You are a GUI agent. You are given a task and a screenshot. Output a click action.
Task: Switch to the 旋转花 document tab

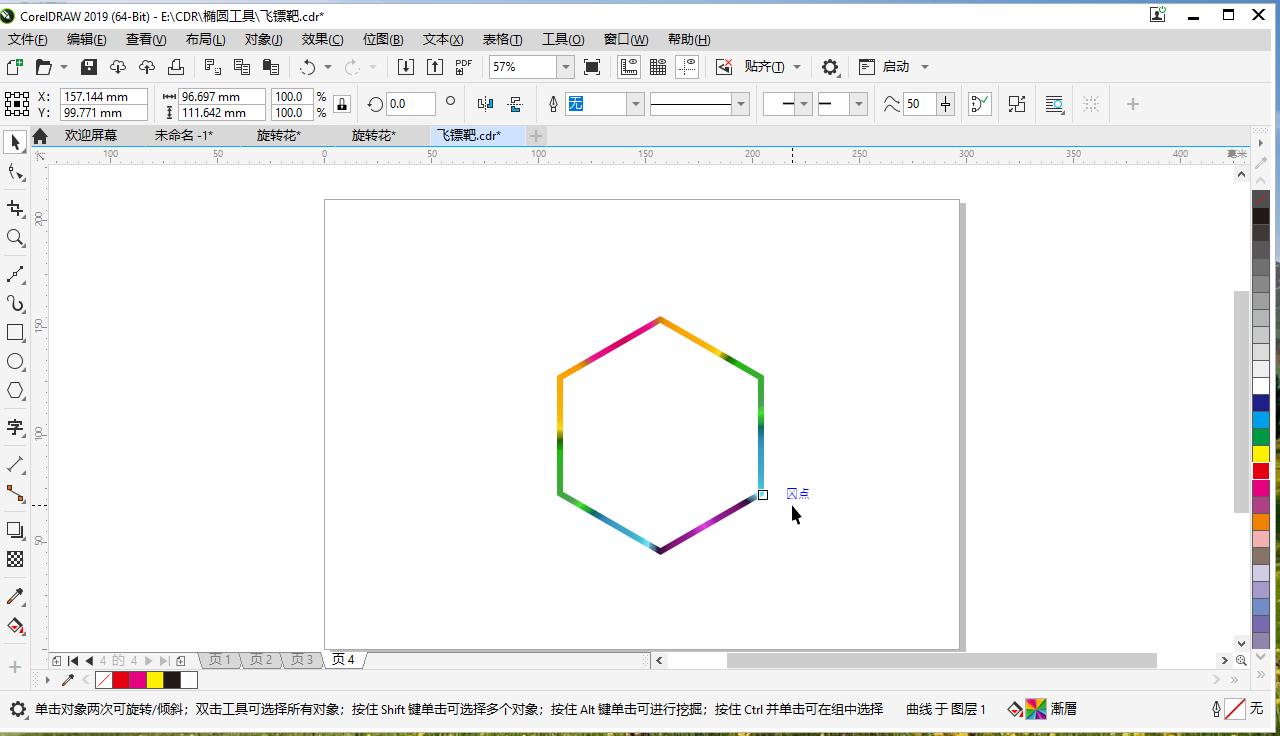click(x=277, y=135)
